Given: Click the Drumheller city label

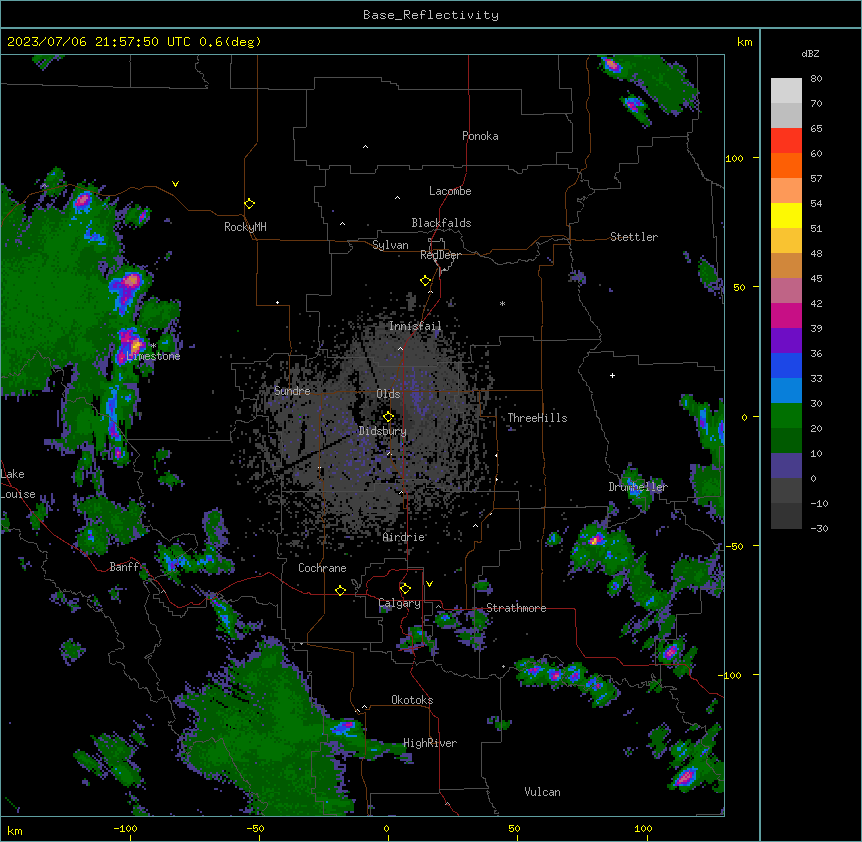Looking at the screenshot, I should pos(638,486).
